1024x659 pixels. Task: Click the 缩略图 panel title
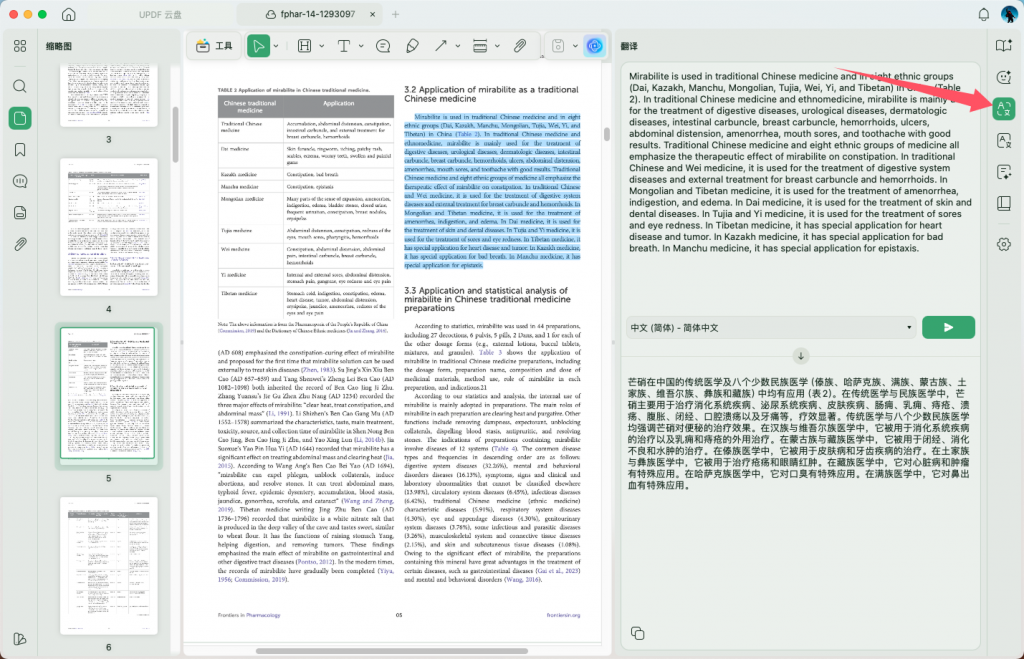click(x=59, y=46)
